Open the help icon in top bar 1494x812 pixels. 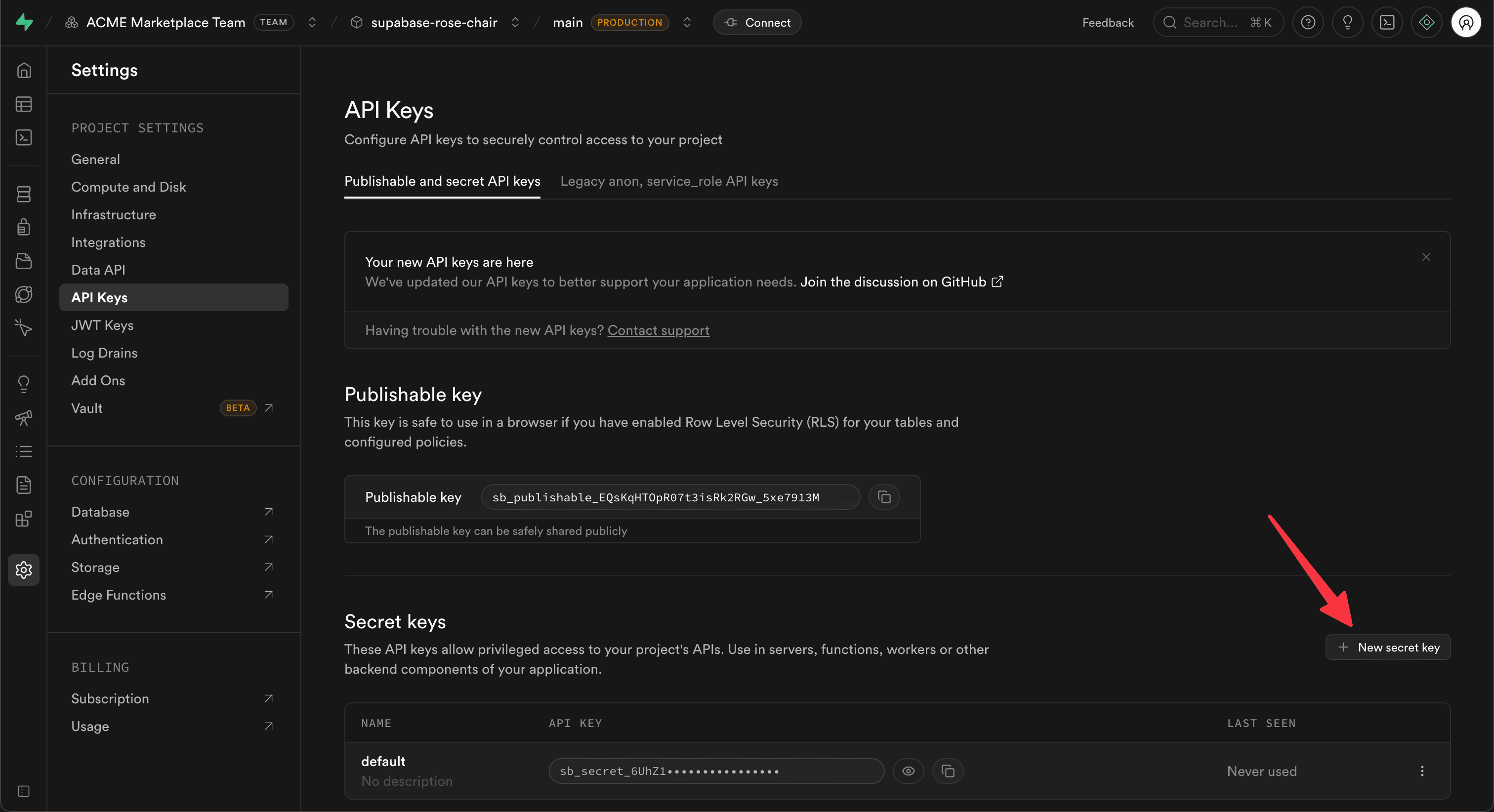tap(1308, 23)
